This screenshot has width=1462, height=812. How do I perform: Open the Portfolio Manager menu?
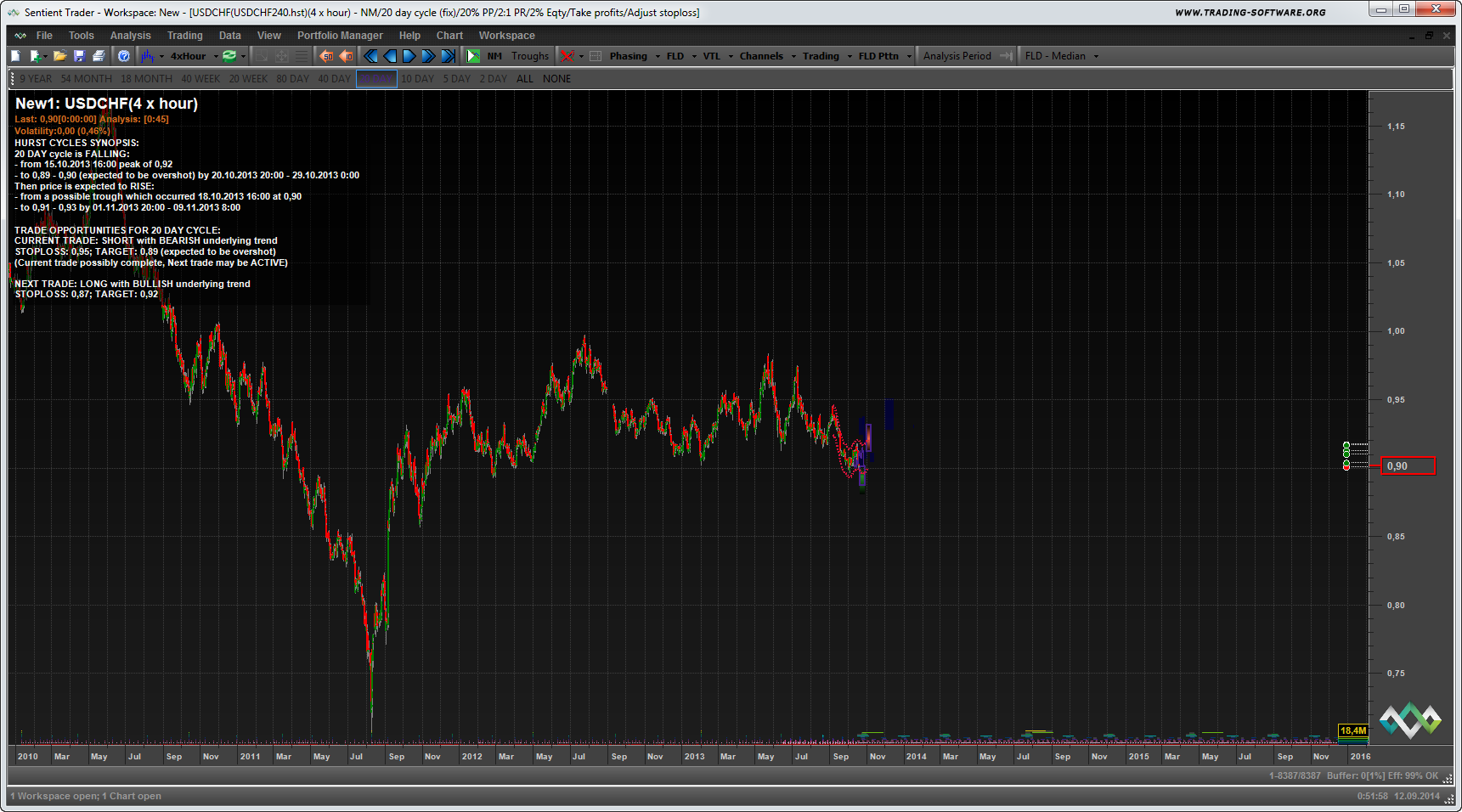point(340,36)
